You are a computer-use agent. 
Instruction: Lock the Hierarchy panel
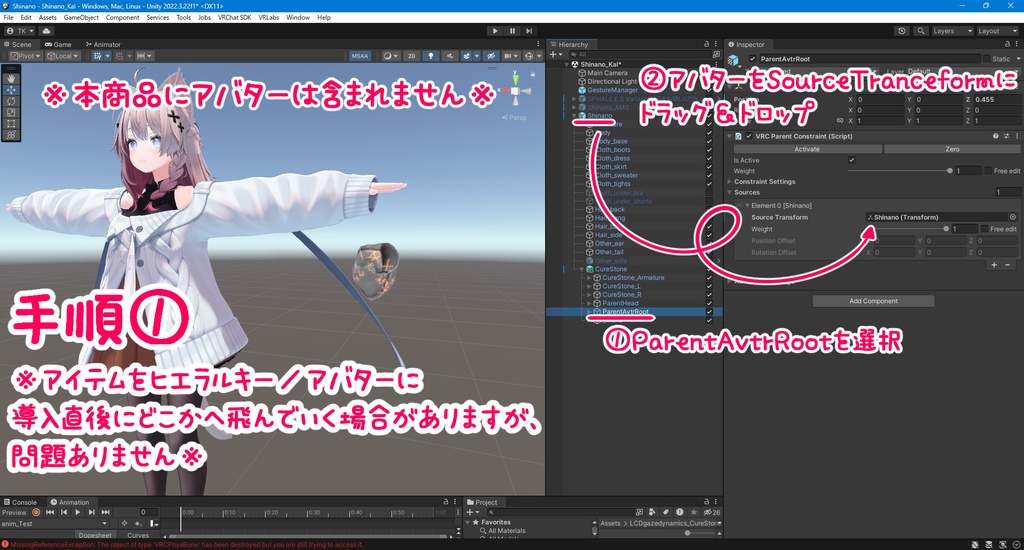(707, 44)
